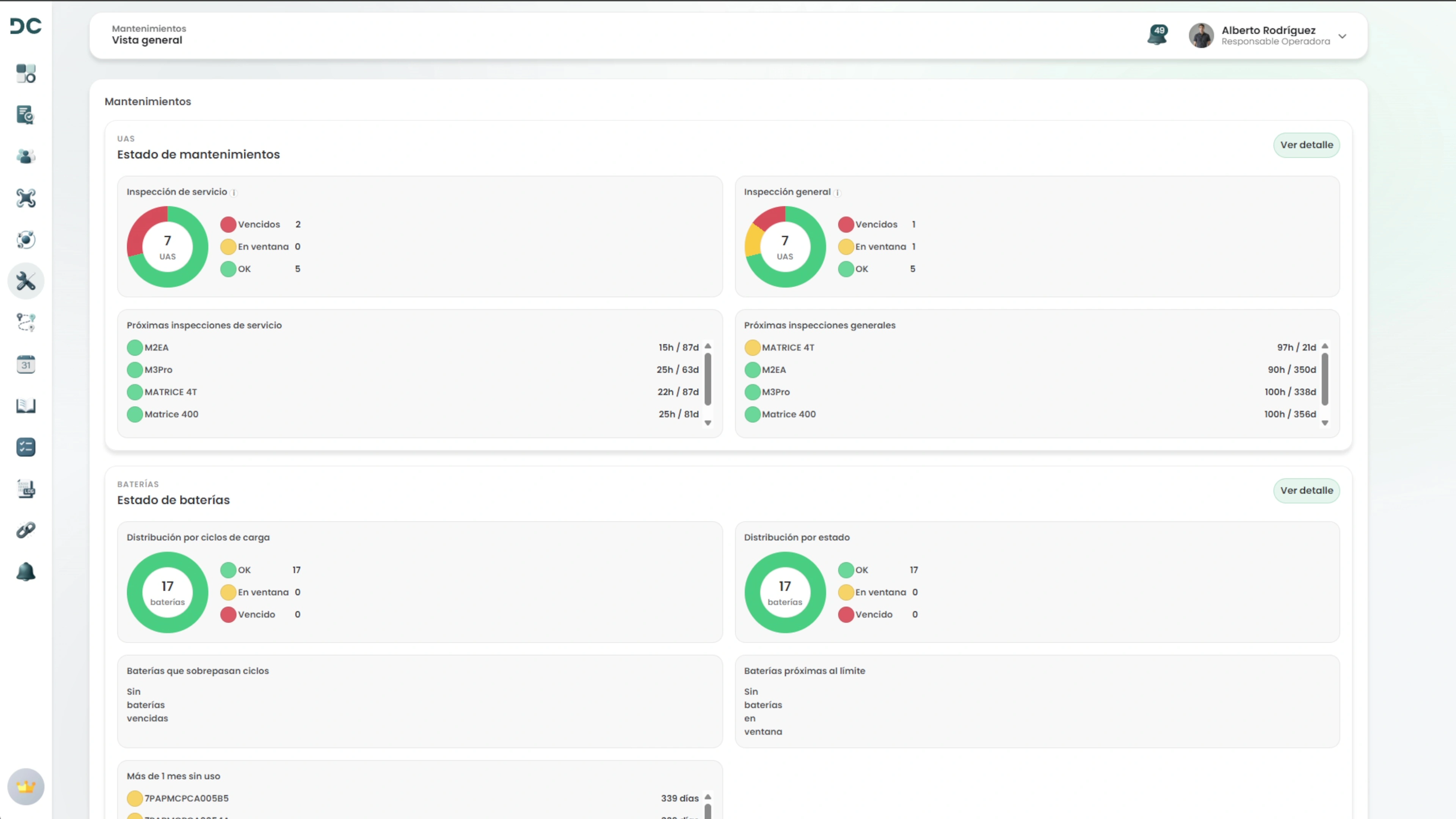Click scroll-up arrow in Próximas inspecciones generales
1456x819 pixels.
[1325, 346]
